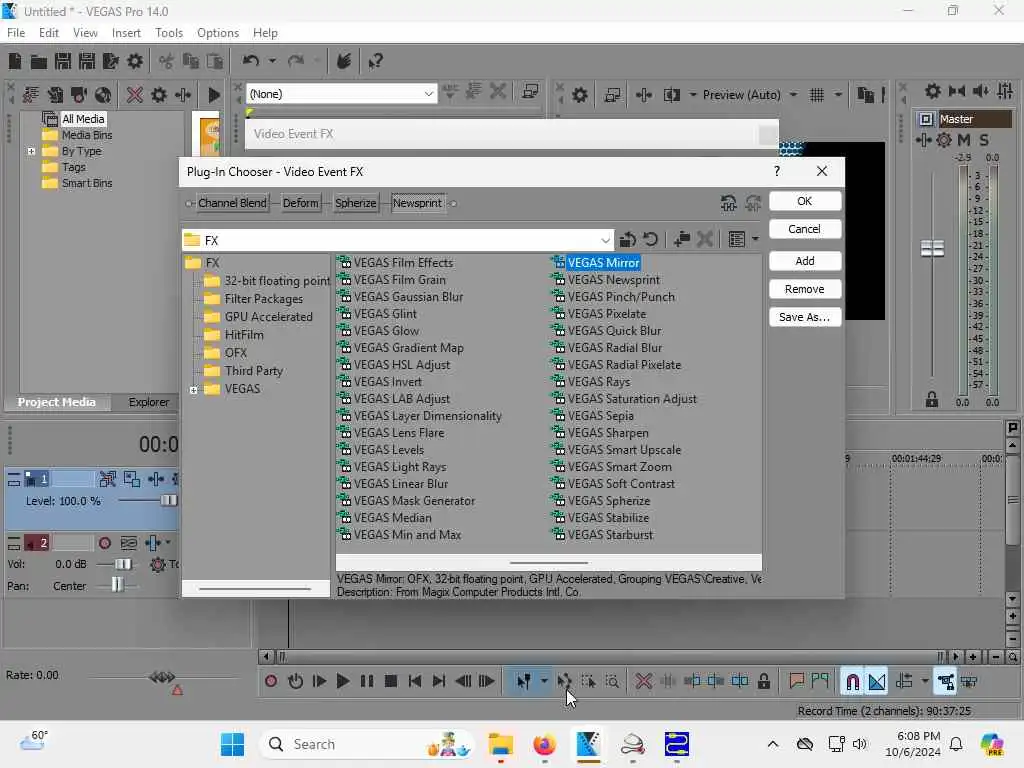
Task: Toggle Ignore Event Grouping button
Action: pyautogui.click(x=969, y=682)
